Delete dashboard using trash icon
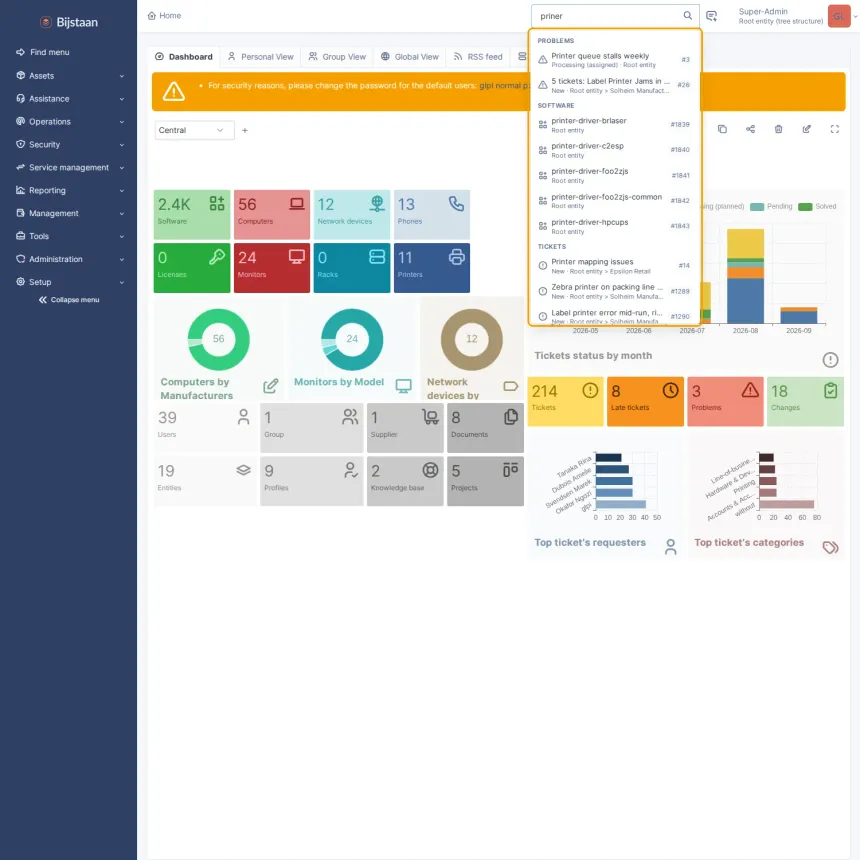Viewport: 860px width, 860px height. (778, 129)
